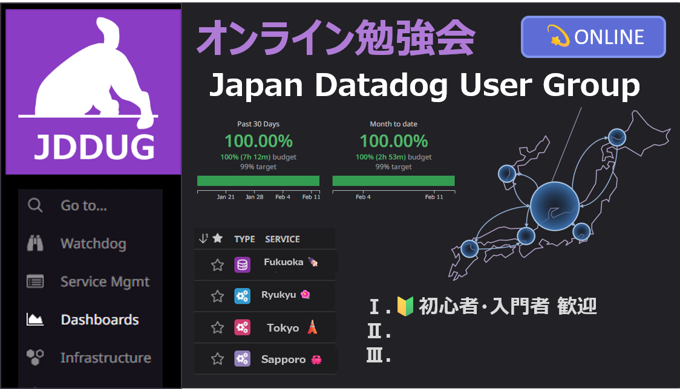This screenshot has height=389, width=680.
Task: Click the flower emoji next to Ryukyu
Action: coord(305,294)
